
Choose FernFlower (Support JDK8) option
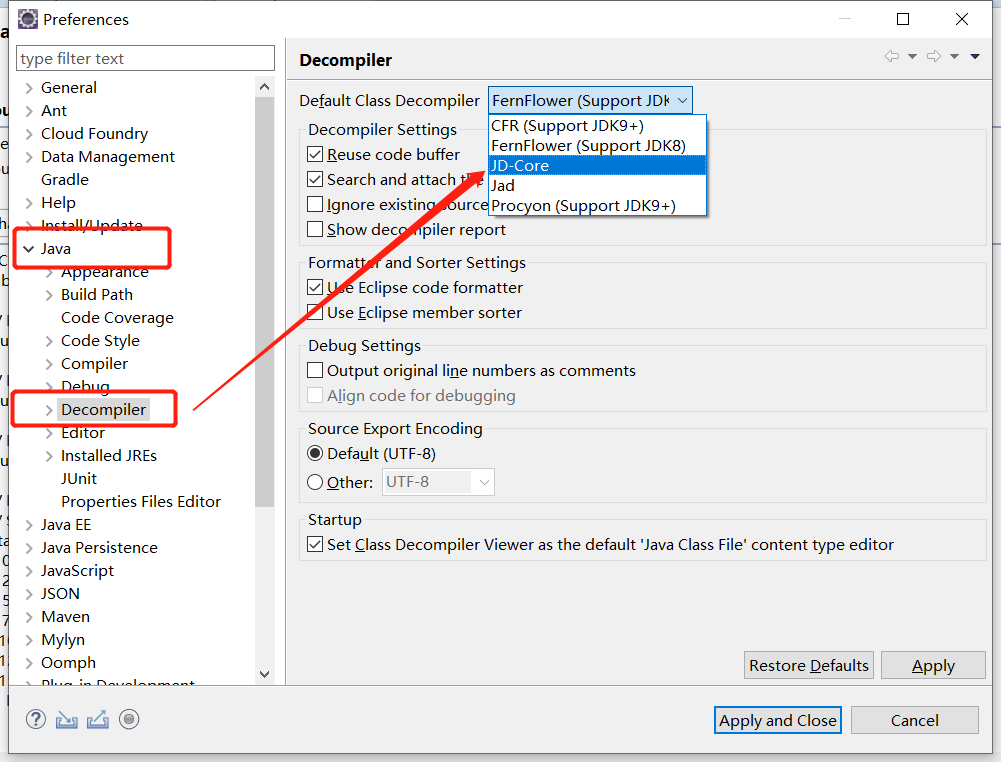pos(598,146)
